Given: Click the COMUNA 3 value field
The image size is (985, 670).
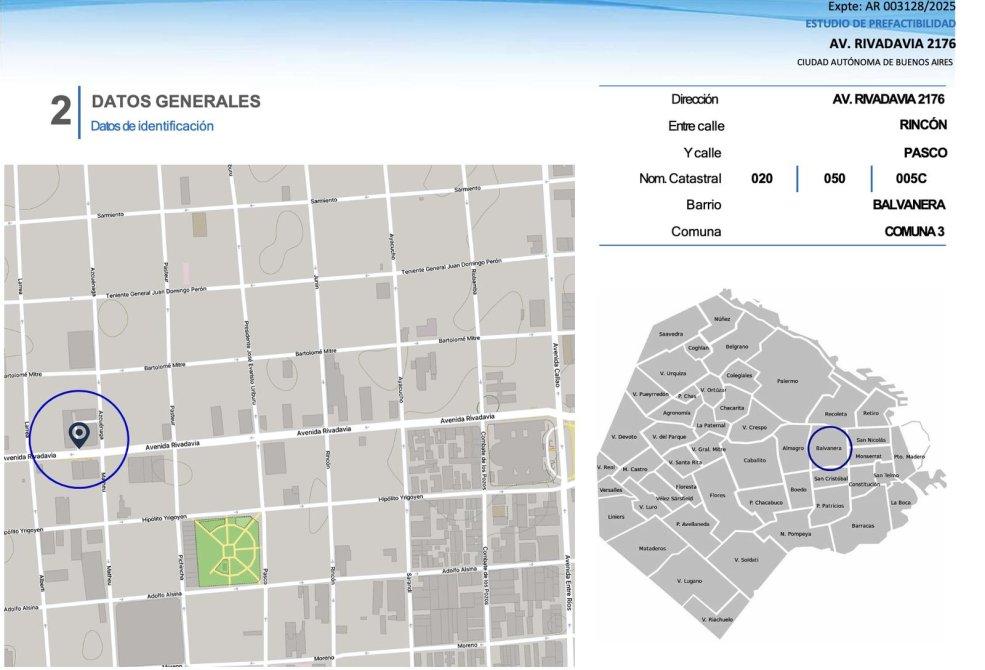Looking at the screenshot, I should pyautogui.click(x=915, y=232).
